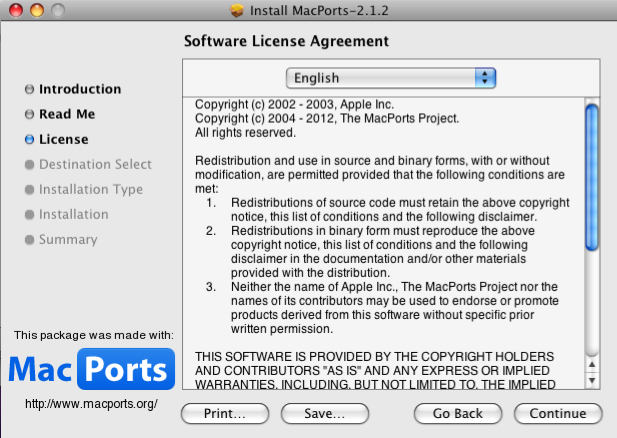Click the Installation step label
This screenshot has height=438, width=617.
pos(73,215)
